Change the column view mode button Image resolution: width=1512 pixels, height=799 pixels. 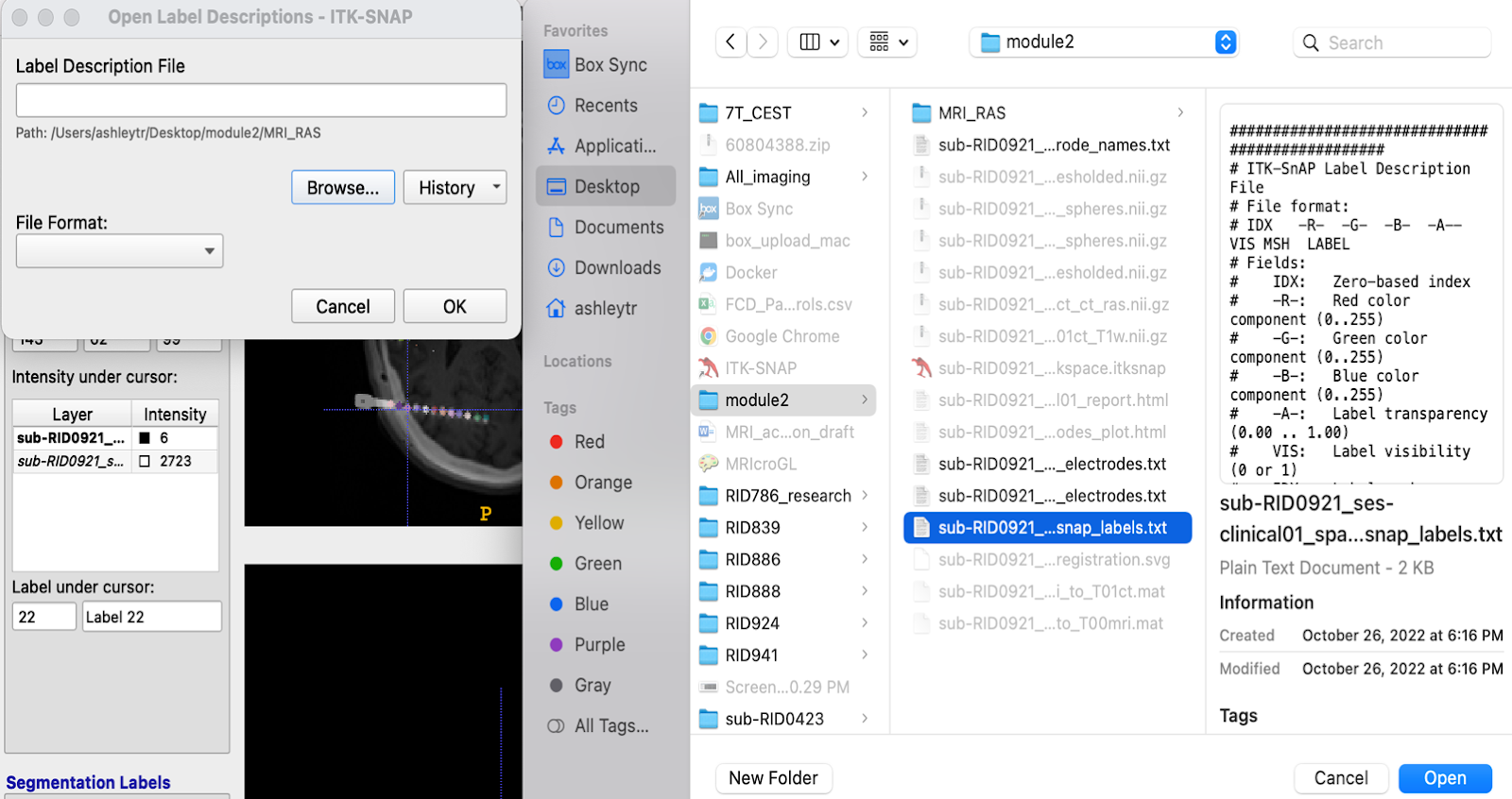point(818,42)
